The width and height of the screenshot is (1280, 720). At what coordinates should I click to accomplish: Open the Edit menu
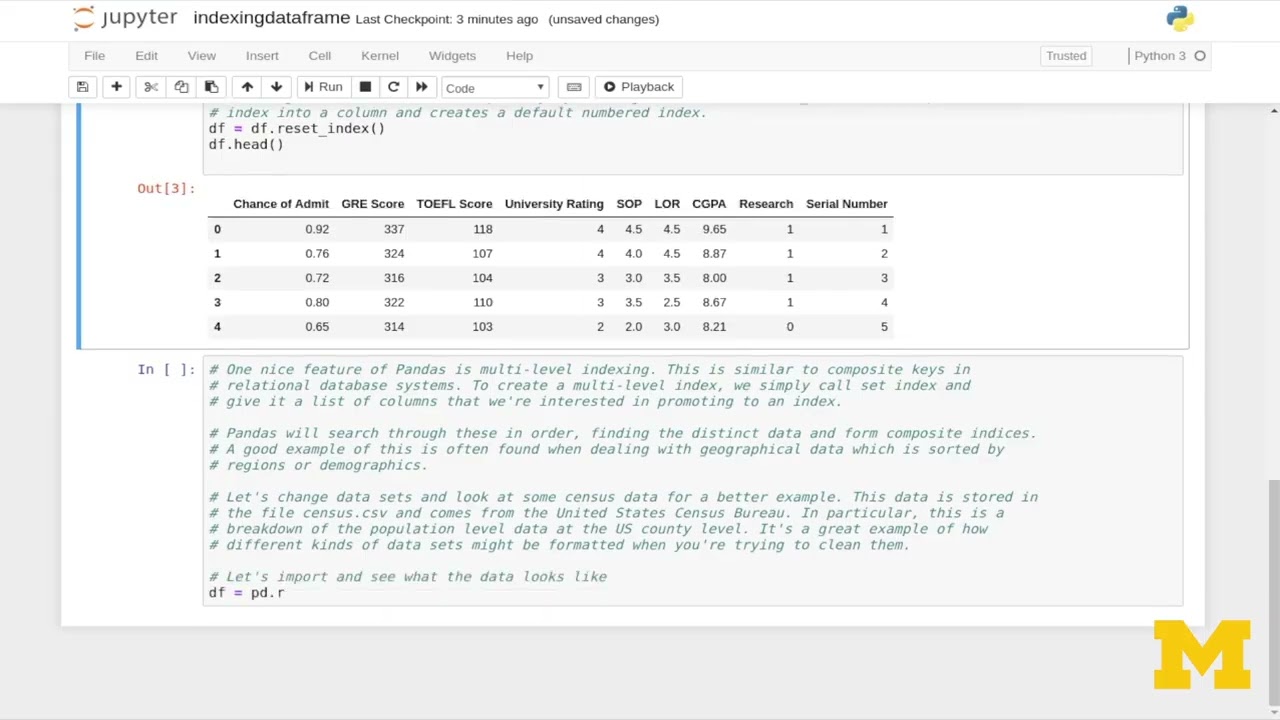click(146, 56)
